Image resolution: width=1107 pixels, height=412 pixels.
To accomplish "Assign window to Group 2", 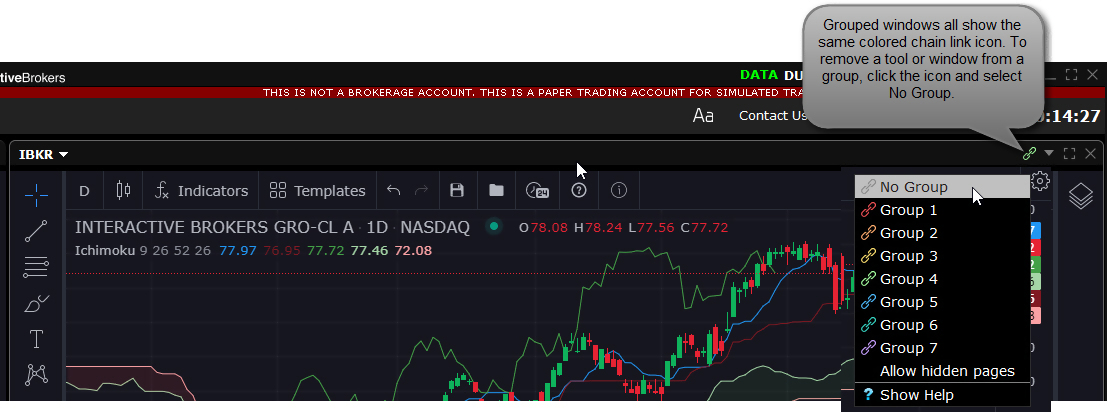I will pyautogui.click(x=942, y=233).
